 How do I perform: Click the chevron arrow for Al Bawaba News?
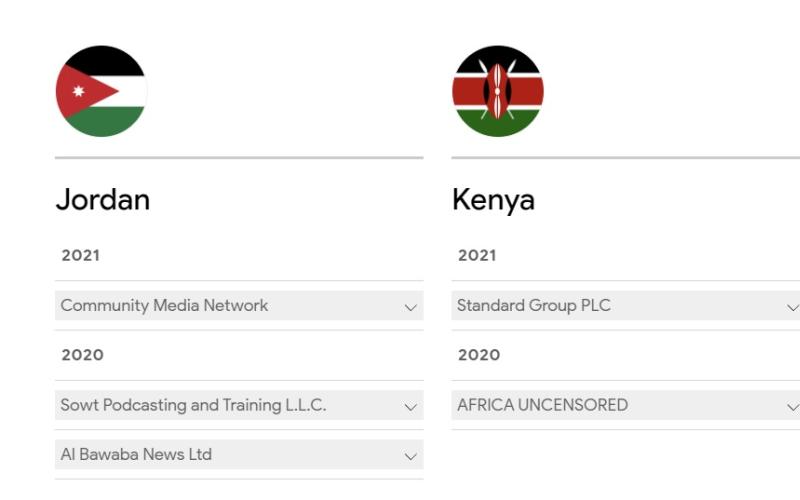tap(410, 456)
